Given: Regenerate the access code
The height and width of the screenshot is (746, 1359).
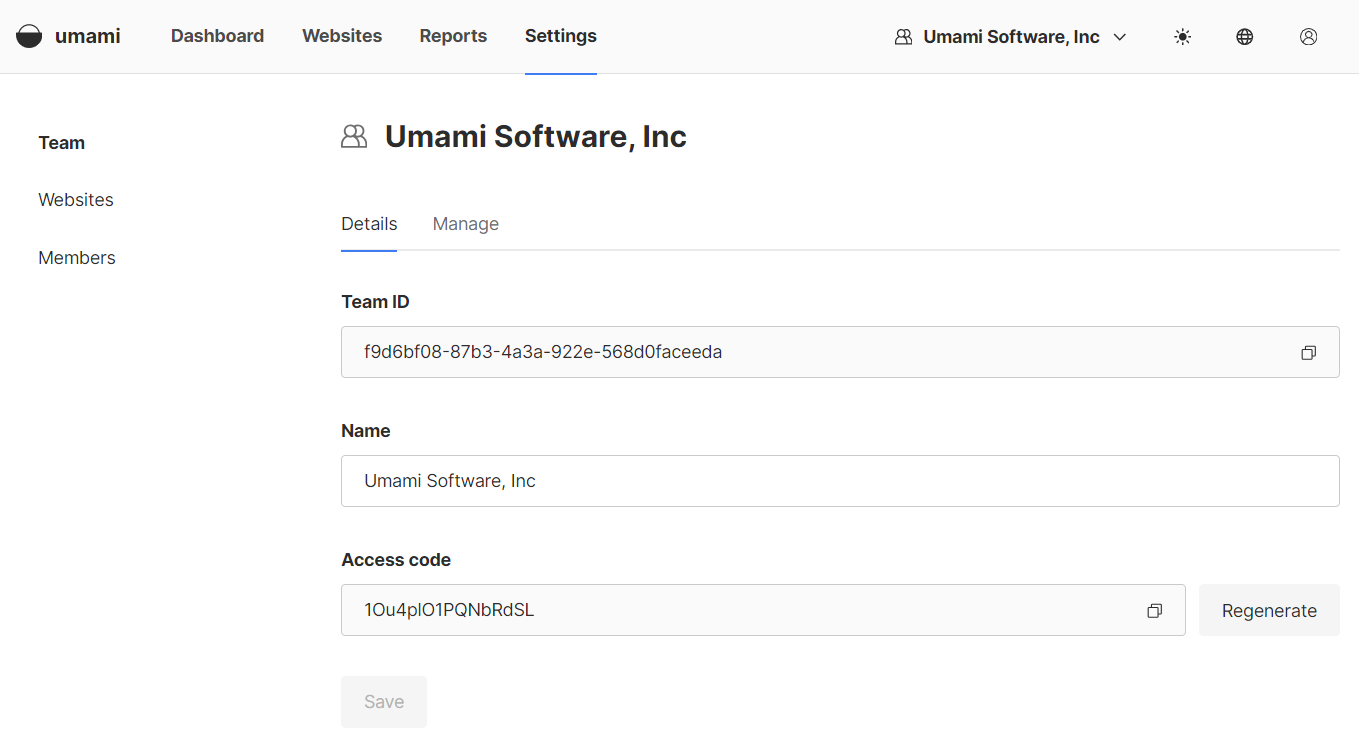Looking at the screenshot, I should [1268, 611].
